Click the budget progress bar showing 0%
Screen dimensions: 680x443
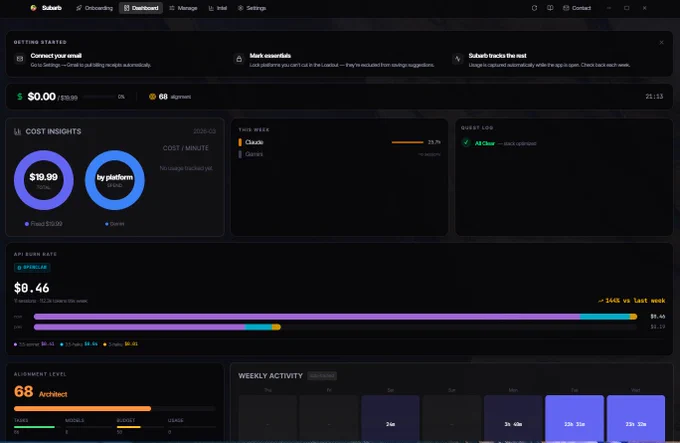click(x=100, y=97)
